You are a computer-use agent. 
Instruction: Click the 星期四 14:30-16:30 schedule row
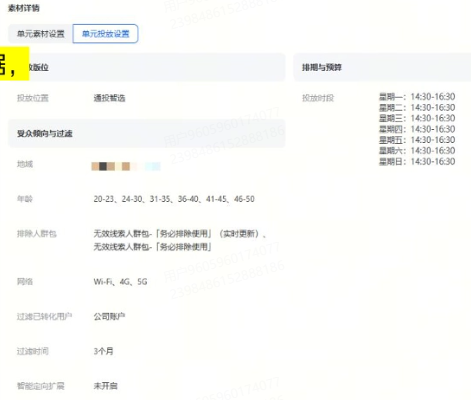click(417, 129)
